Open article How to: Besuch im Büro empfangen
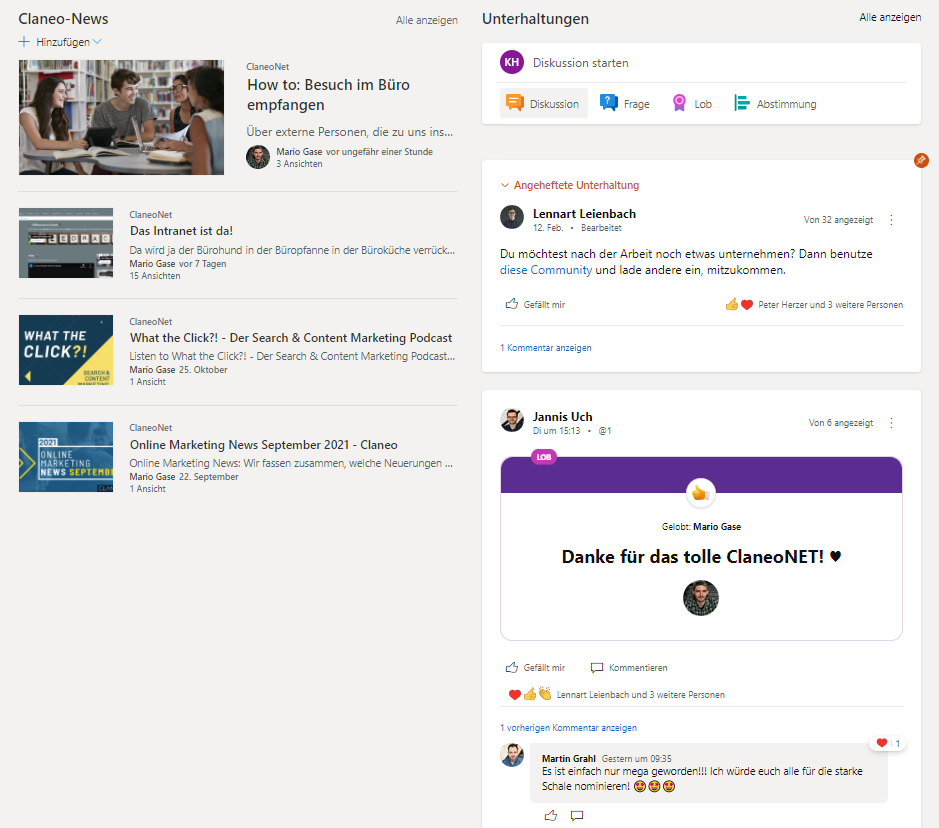 click(x=328, y=95)
